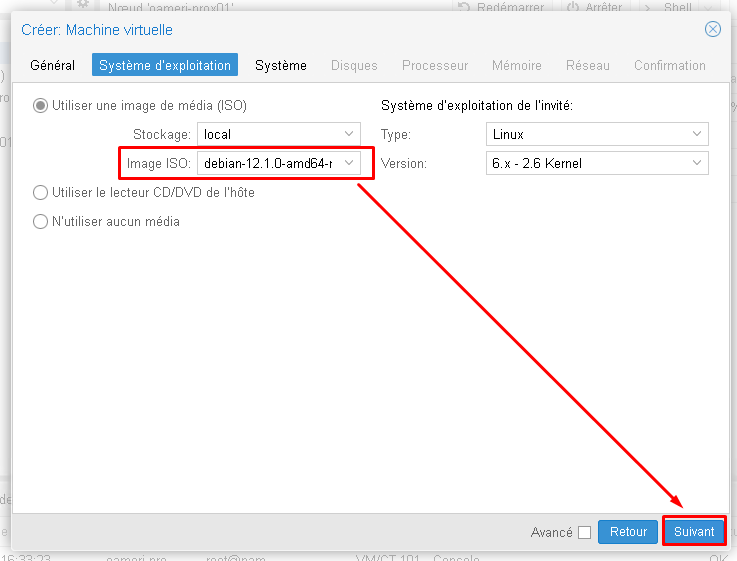
Task: Expand the Version dropdown arrow
Action: tap(697, 163)
